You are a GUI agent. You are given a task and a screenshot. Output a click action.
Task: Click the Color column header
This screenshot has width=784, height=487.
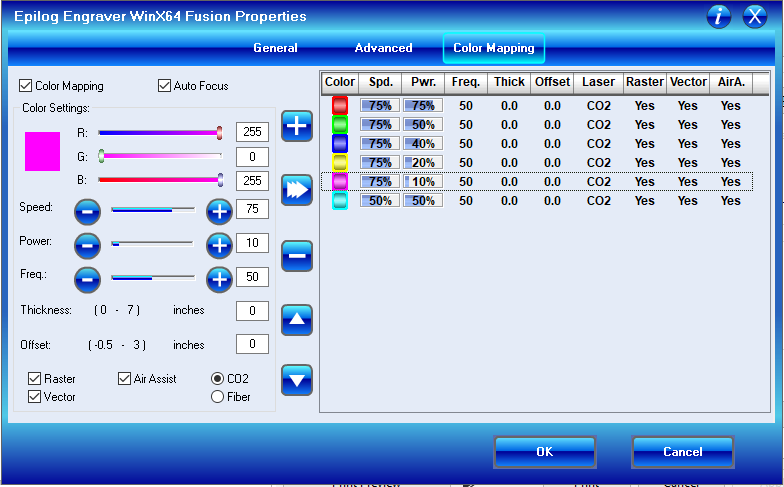pos(340,82)
